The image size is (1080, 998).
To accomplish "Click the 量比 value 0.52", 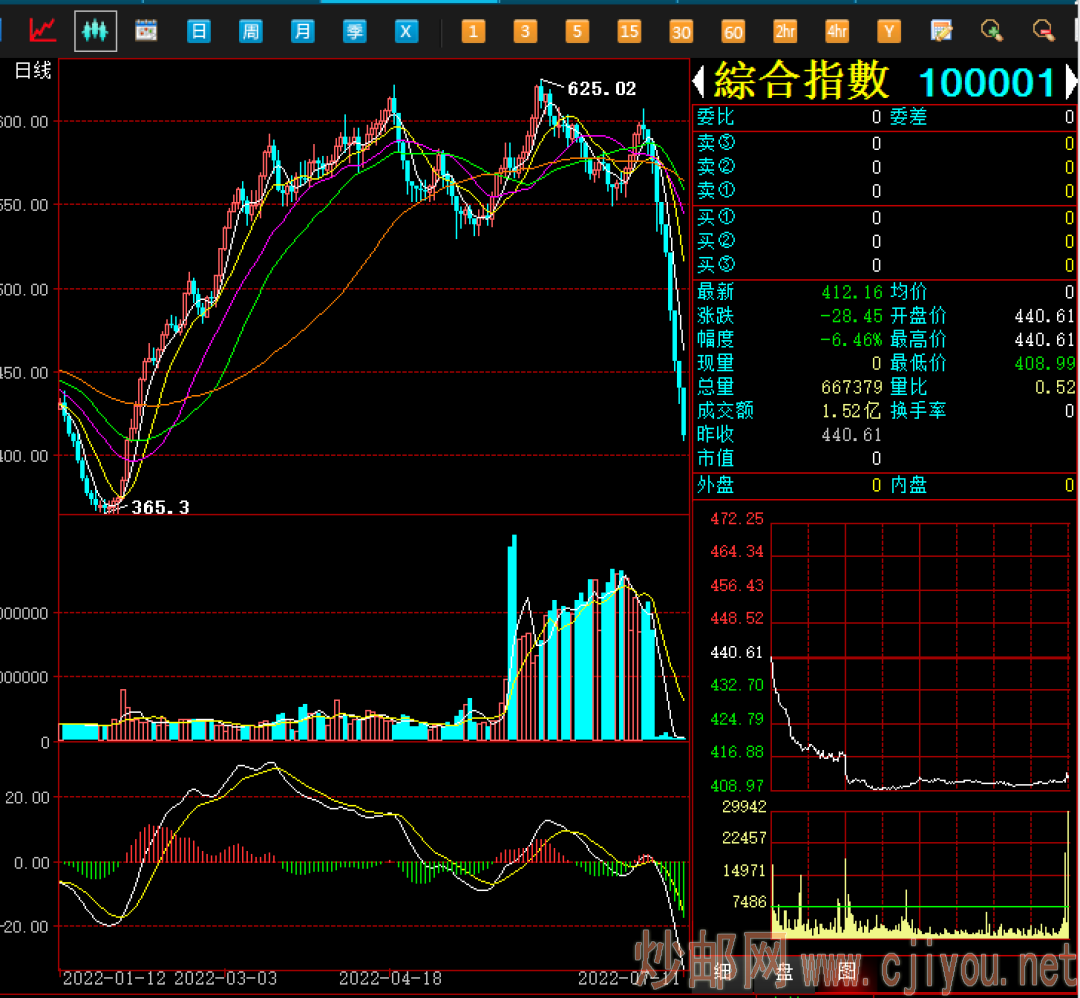I will (1055, 388).
